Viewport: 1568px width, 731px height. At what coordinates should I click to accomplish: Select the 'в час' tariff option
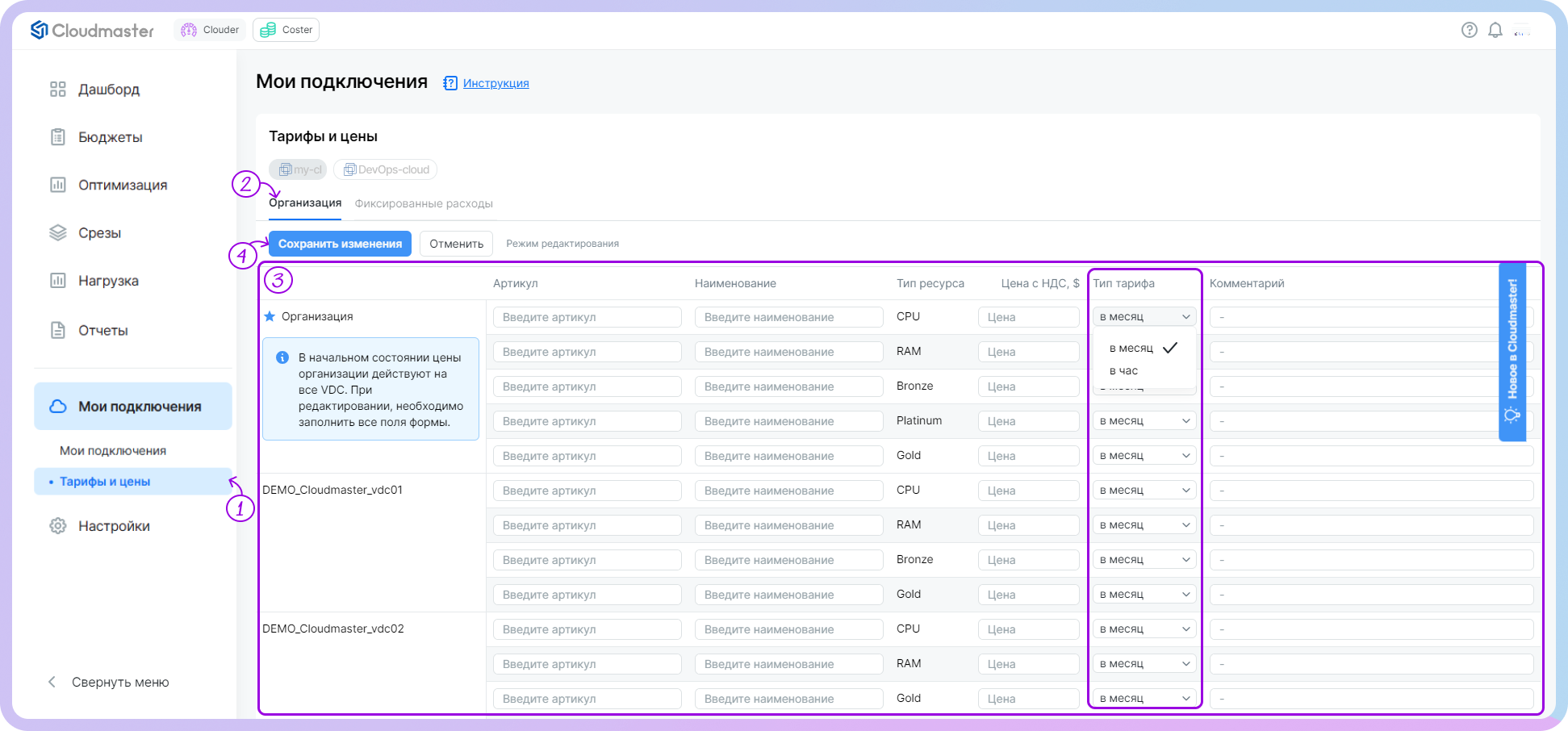tap(1123, 371)
